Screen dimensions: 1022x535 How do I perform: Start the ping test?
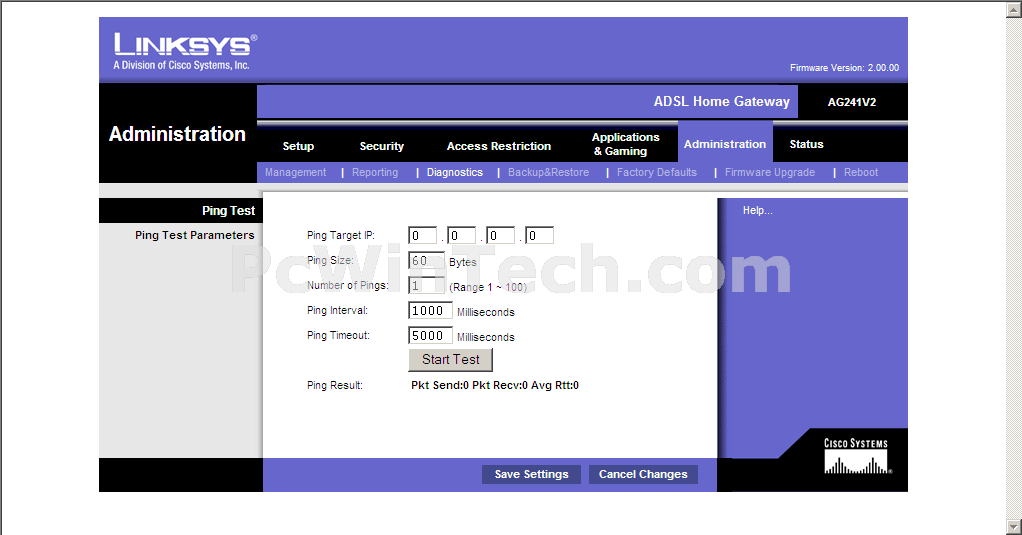(450, 360)
